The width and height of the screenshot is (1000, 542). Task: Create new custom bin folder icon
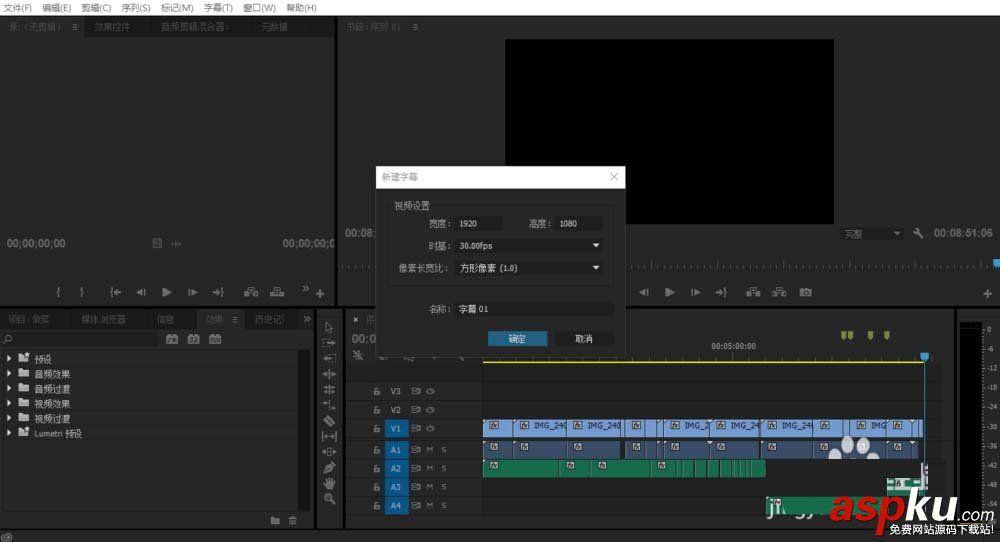(x=275, y=520)
